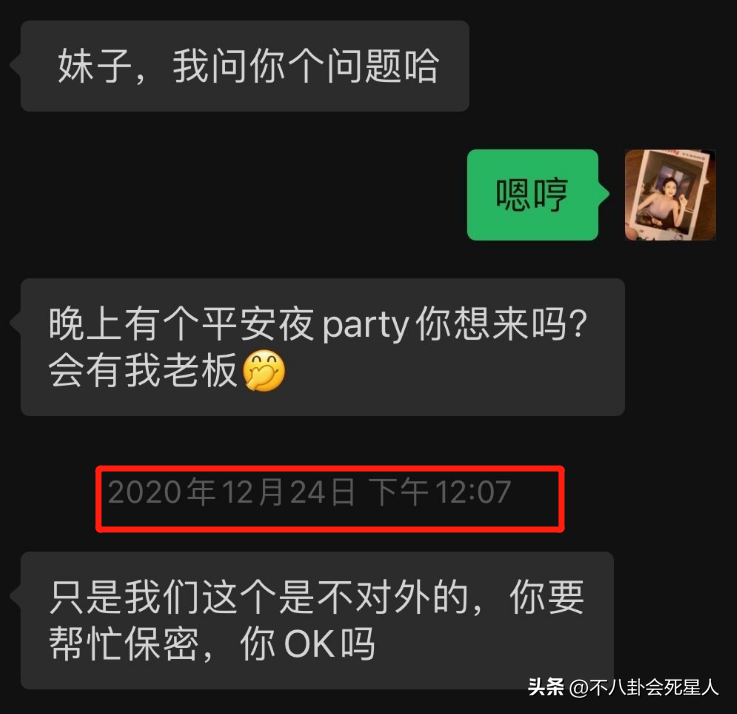
Task: Click the word party in the message
Action: pyautogui.click(x=365, y=325)
